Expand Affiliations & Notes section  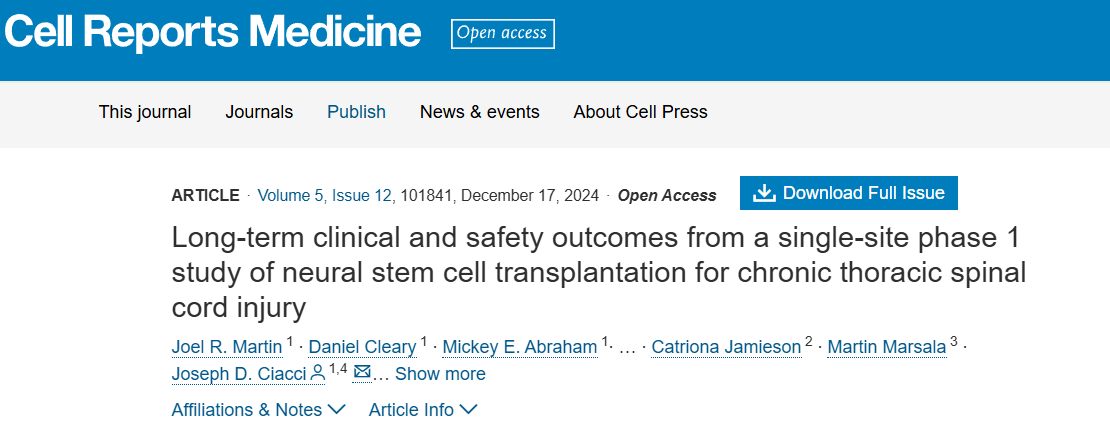(258, 409)
